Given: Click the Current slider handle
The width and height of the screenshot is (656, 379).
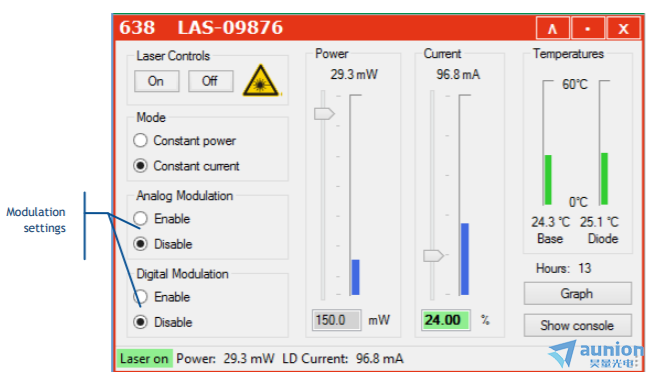Looking at the screenshot, I should click(x=433, y=255).
